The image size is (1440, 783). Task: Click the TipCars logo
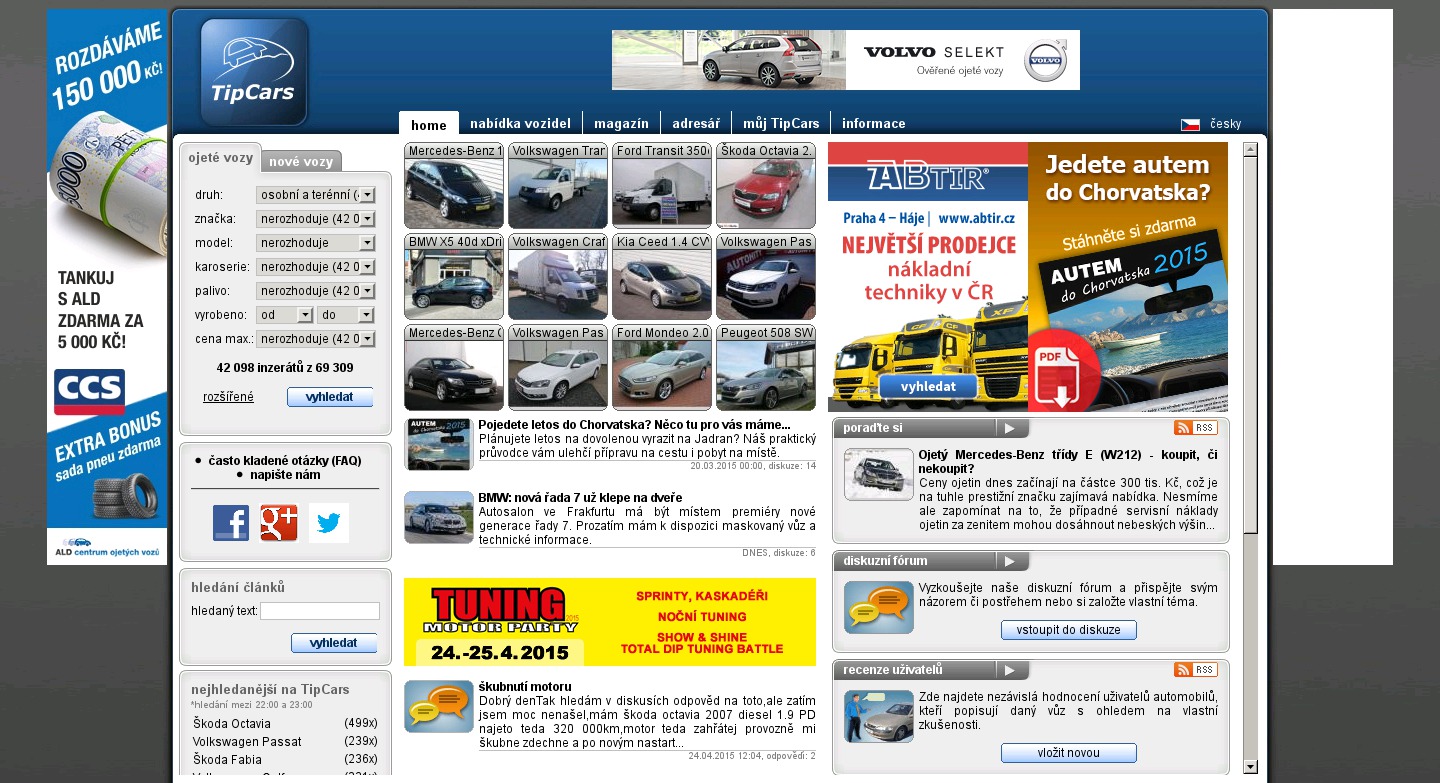tap(254, 72)
